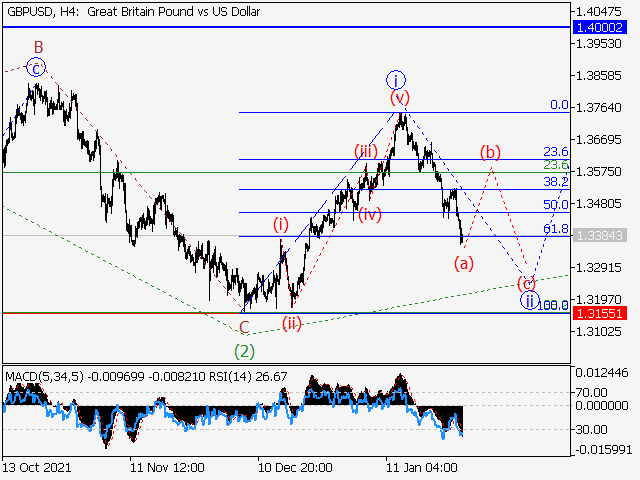Screen dimensions: 640x480
Task: Click the red B wave label
Action: [x=38, y=47]
